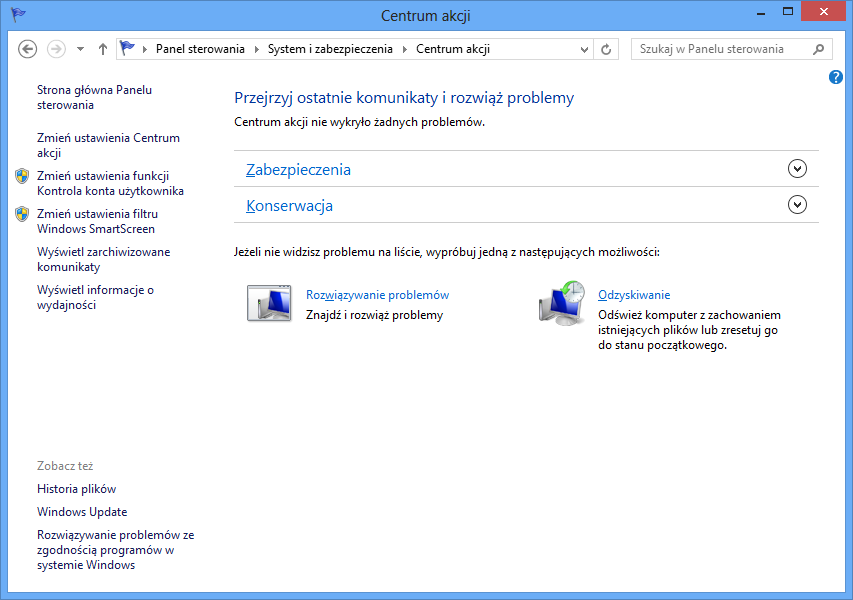Image resolution: width=853 pixels, height=600 pixels.
Task: Click the Rozwiązywanie problemów monitor icon
Action: click(x=269, y=303)
